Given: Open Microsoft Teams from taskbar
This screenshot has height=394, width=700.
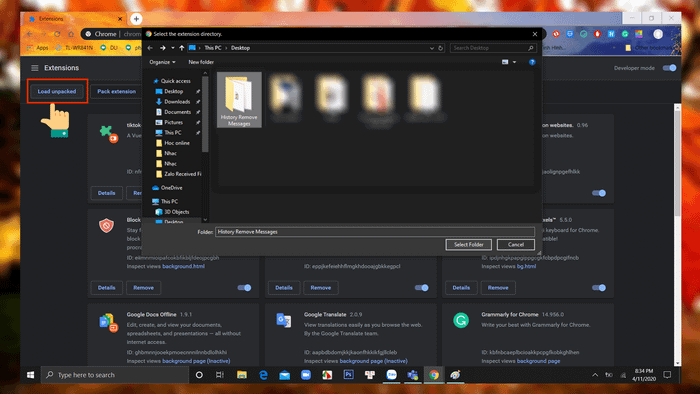Looking at the screenshot, I should point(412,375).
